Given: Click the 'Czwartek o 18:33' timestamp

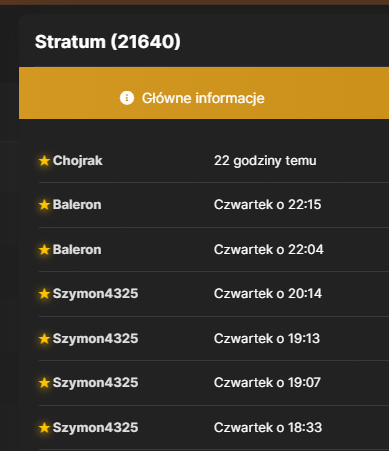Looking at the screenshot, I should [x=268, y=428].
